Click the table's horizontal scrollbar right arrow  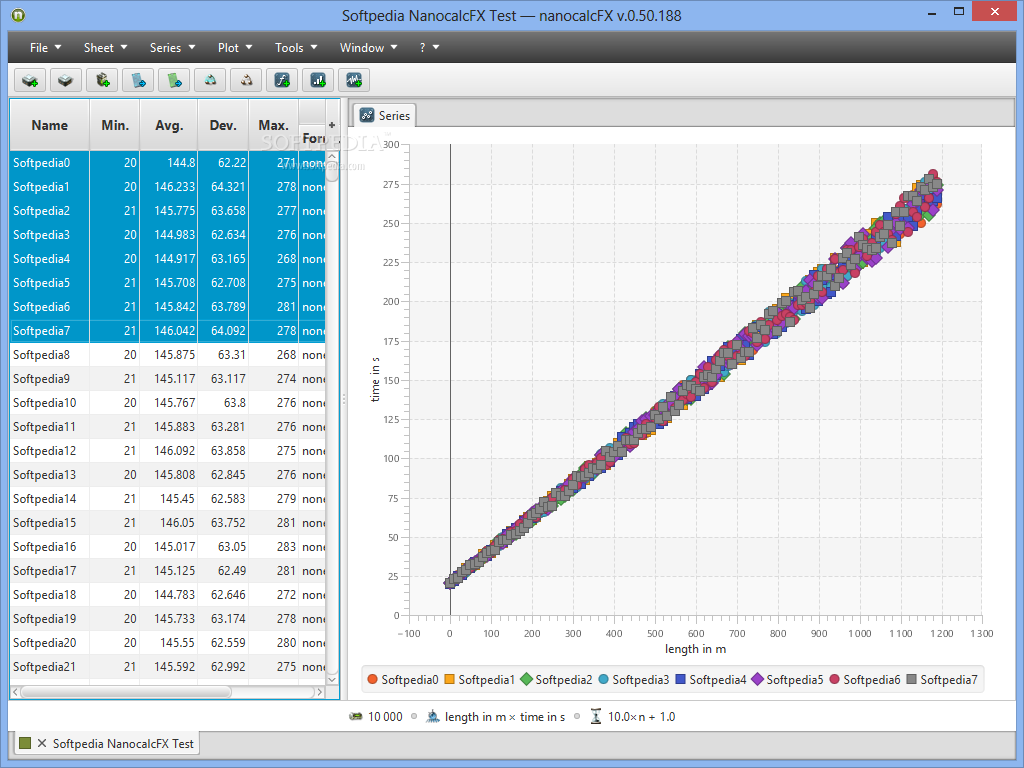pos(319,692)
